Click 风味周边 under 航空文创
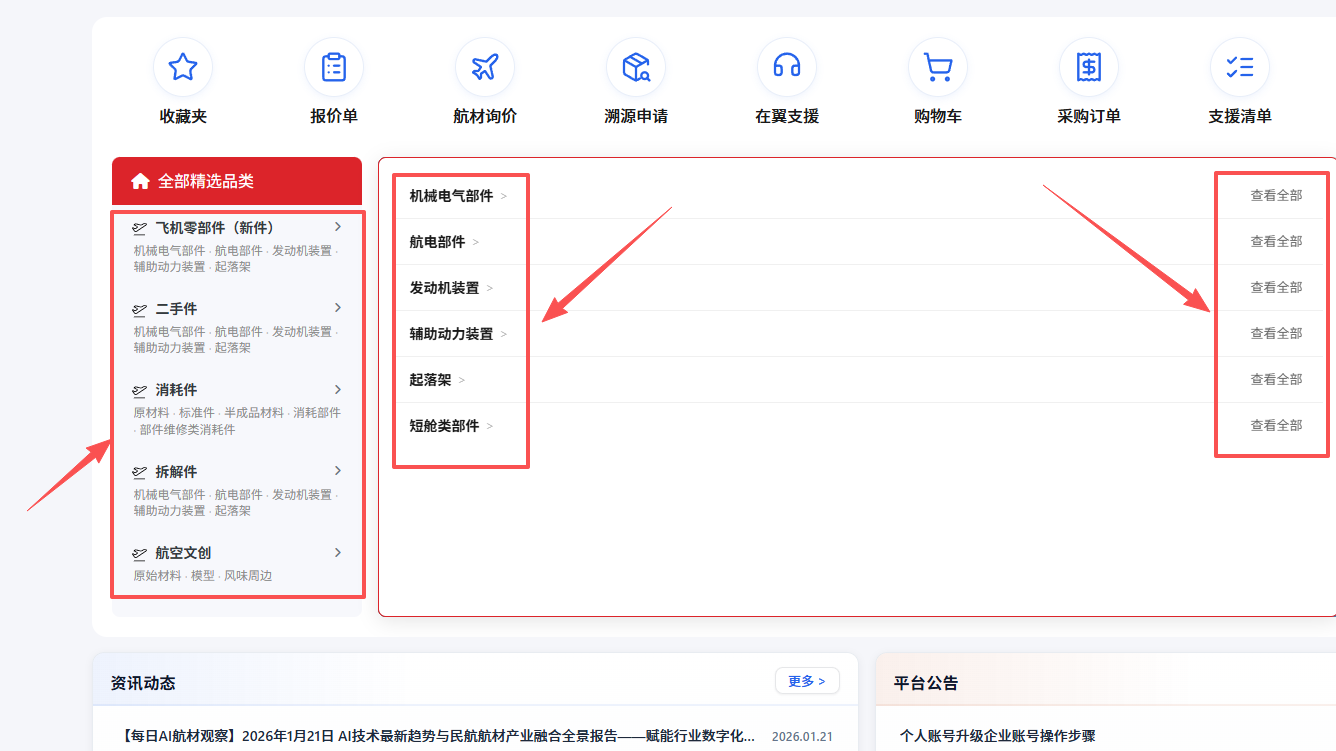Image resolution: width=1336 pixels, height=751 pixels. pos(248,576)
